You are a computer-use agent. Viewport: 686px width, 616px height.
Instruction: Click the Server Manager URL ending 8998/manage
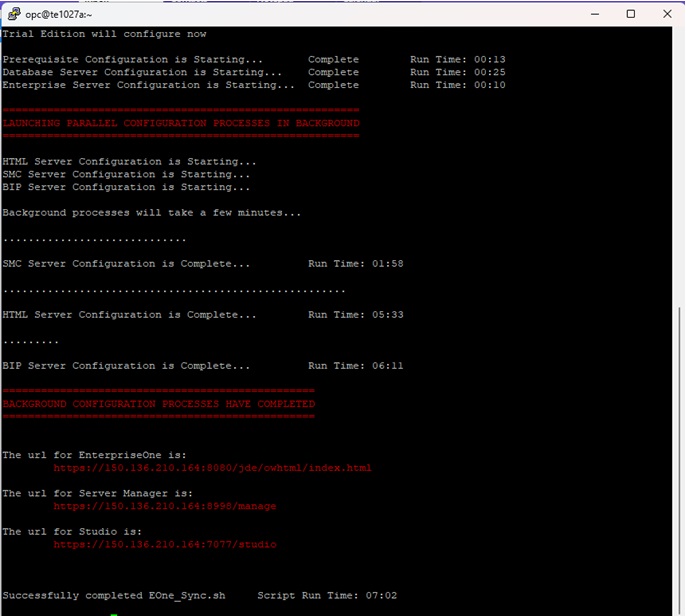click(x=164, y=506)
